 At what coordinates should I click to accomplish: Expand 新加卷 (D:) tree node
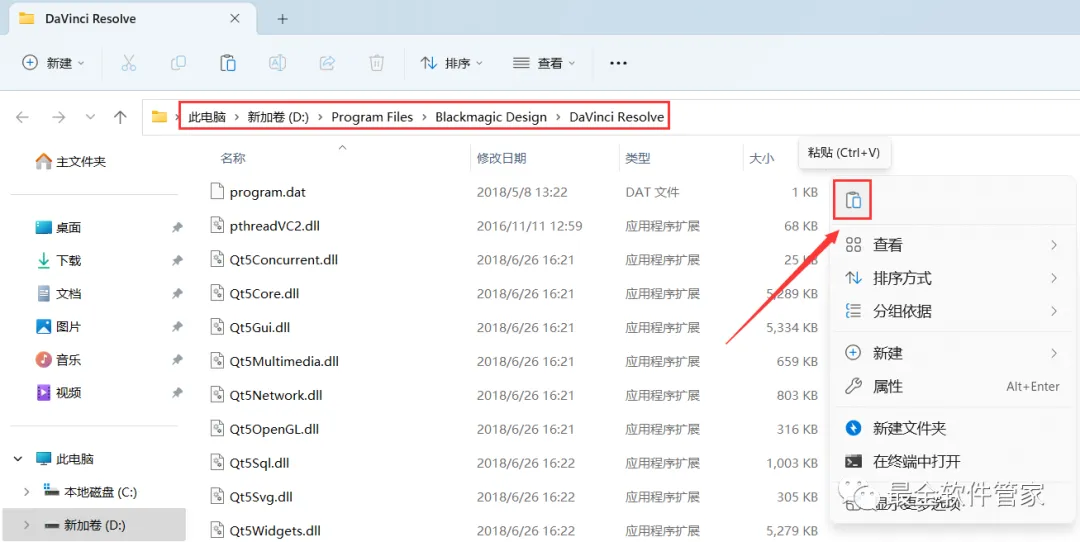click(27, 525)
